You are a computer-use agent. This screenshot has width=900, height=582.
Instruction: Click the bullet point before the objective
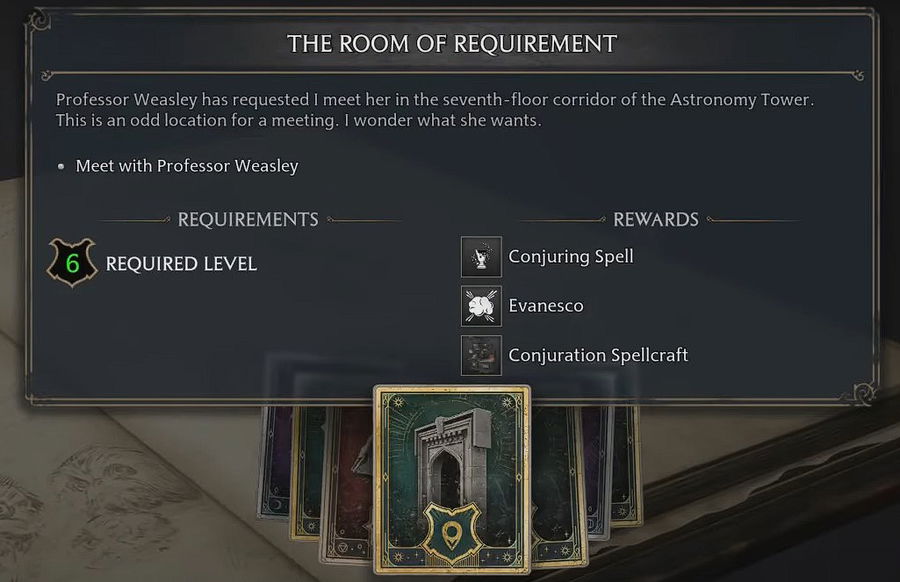click(62, 166)
